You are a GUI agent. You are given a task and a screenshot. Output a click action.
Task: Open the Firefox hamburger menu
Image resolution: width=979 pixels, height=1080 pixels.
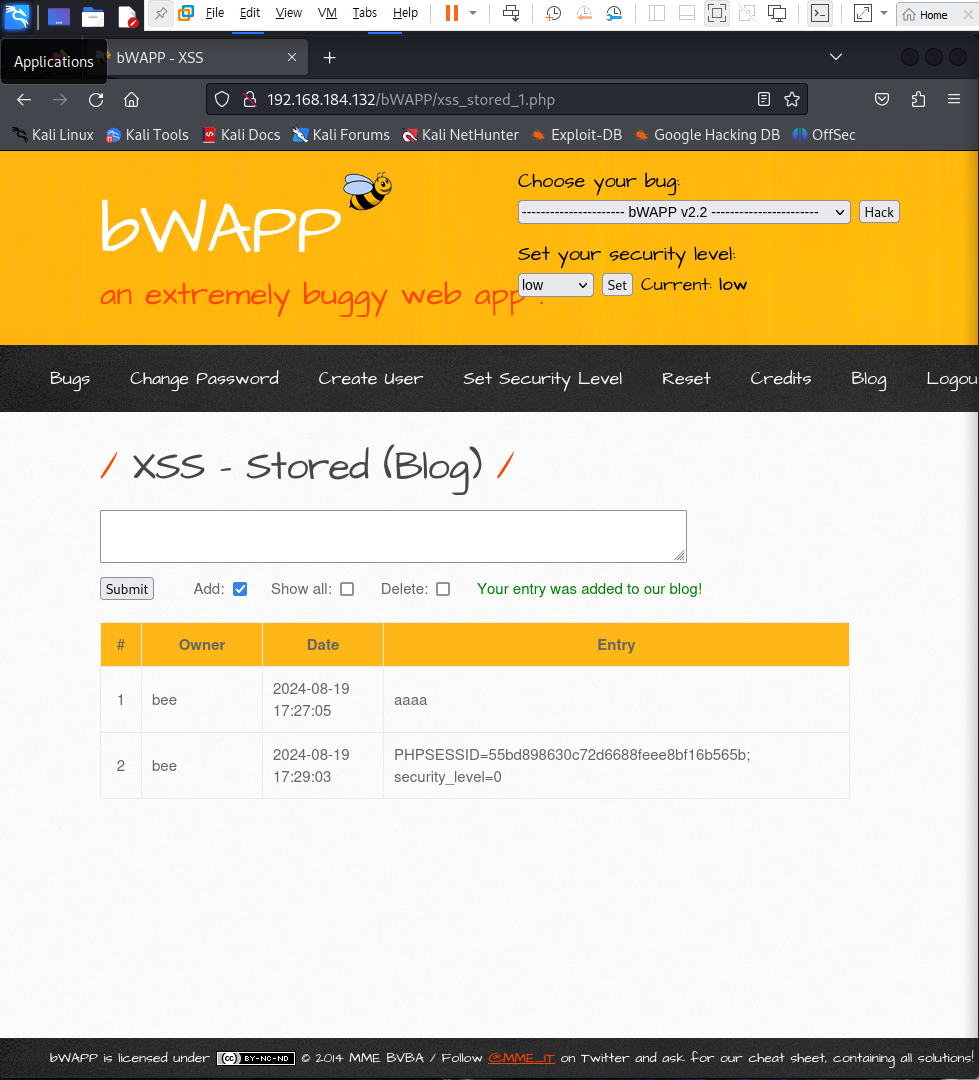954,100
